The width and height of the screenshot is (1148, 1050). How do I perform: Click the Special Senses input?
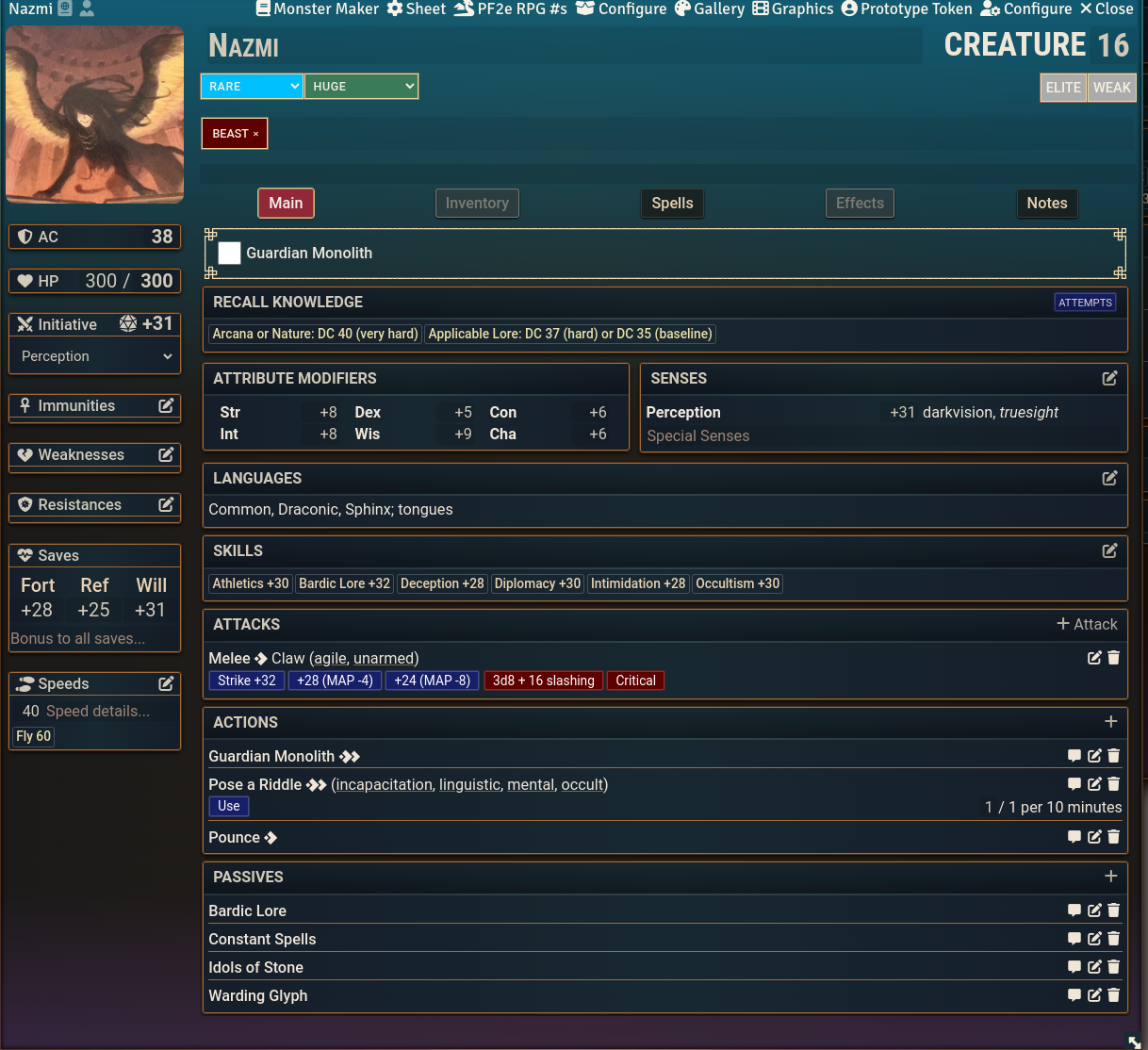(x=884, y=435)
